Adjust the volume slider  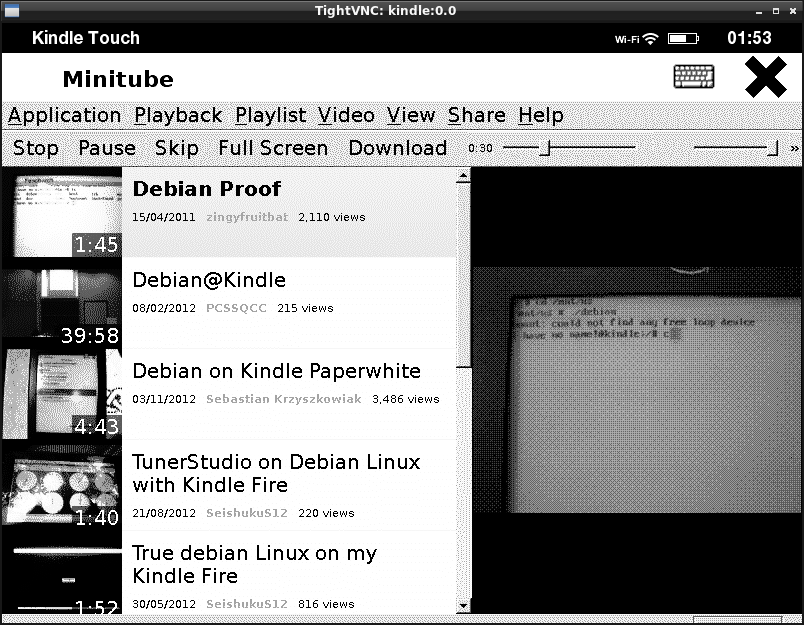(x=736, y=148)
